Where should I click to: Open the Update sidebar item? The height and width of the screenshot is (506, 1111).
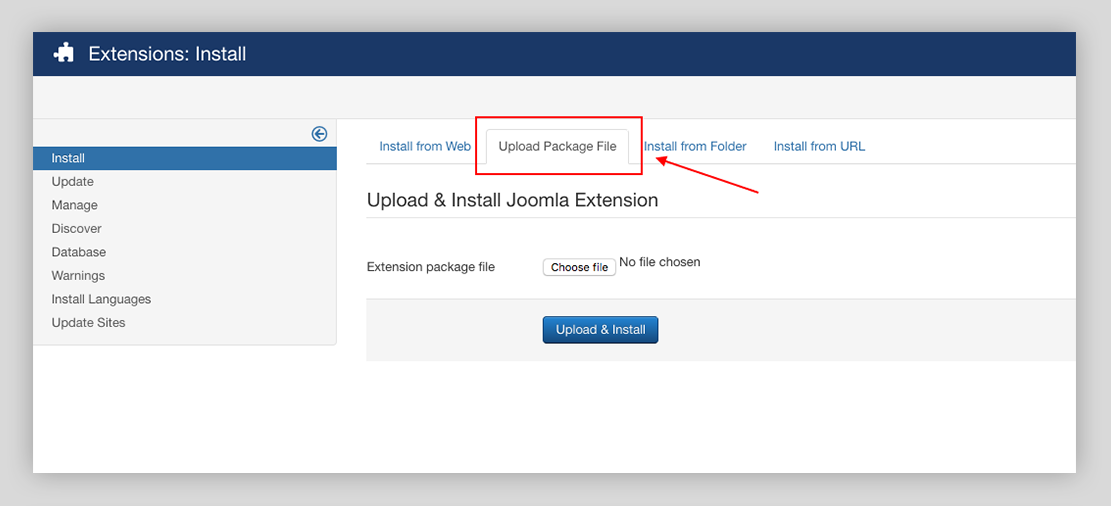(x=72, y=182)
